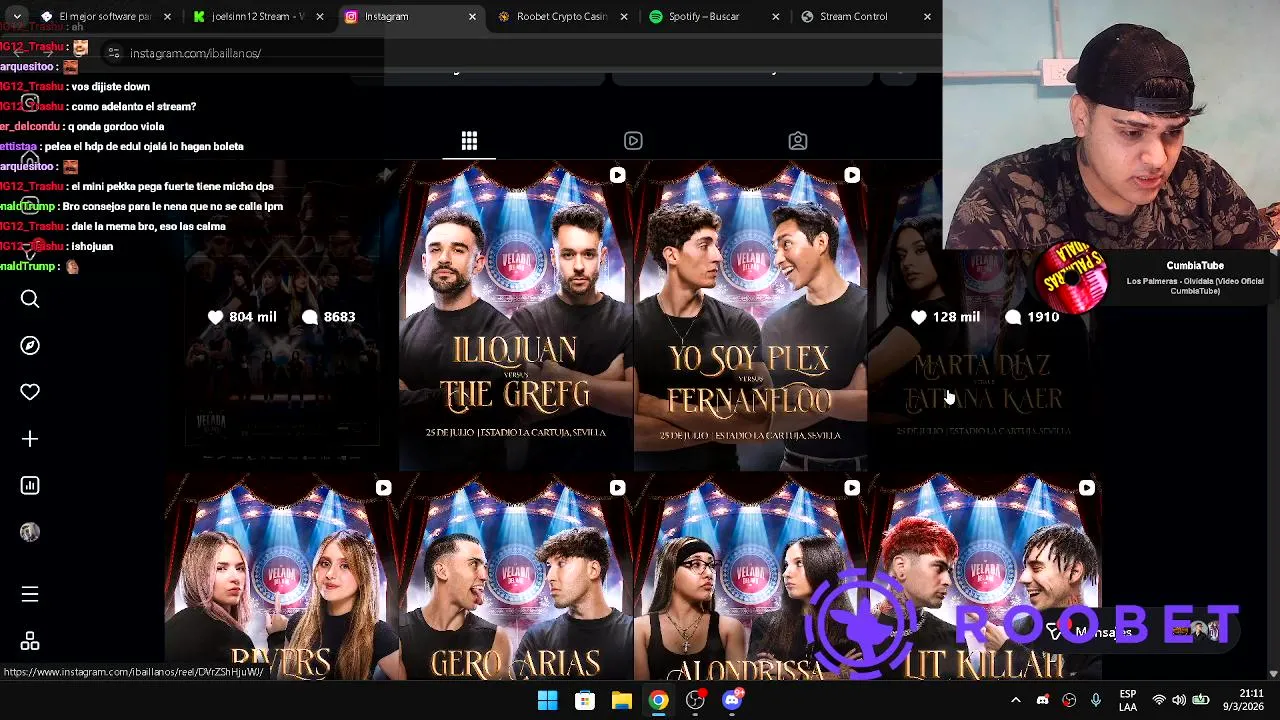This screenshot has width=1280, height=720.
Task: Open the hovered post with 804 mil likes
Action: click(x=281, y=315)
